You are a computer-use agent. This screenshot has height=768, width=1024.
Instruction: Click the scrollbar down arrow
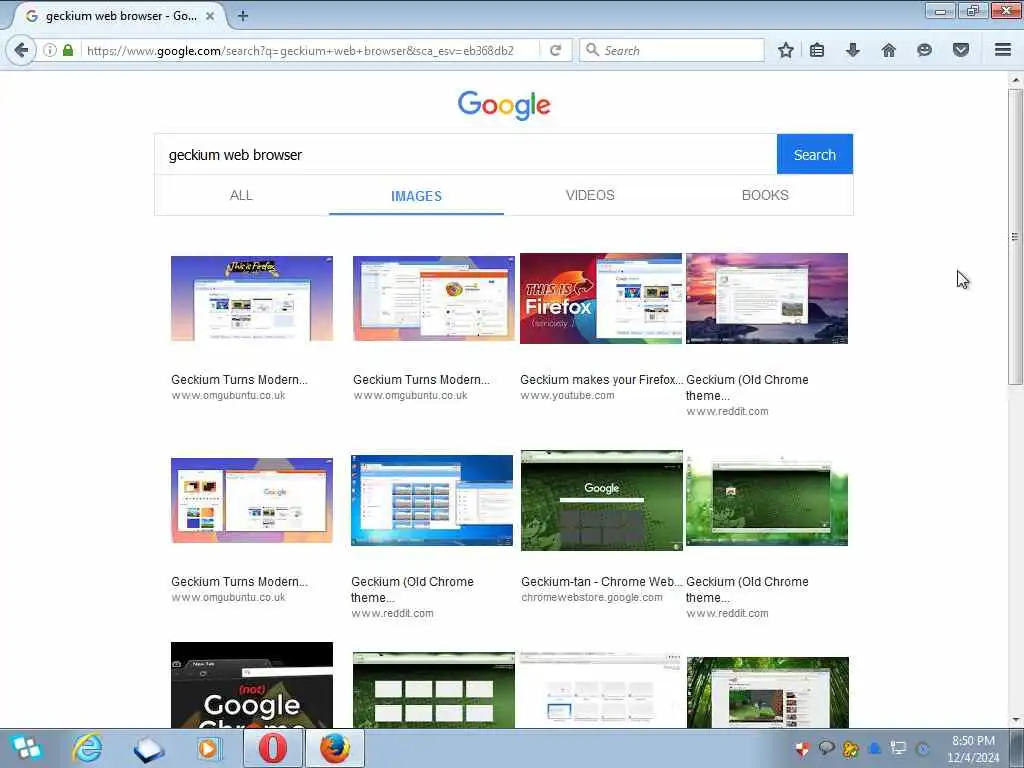1015,720
